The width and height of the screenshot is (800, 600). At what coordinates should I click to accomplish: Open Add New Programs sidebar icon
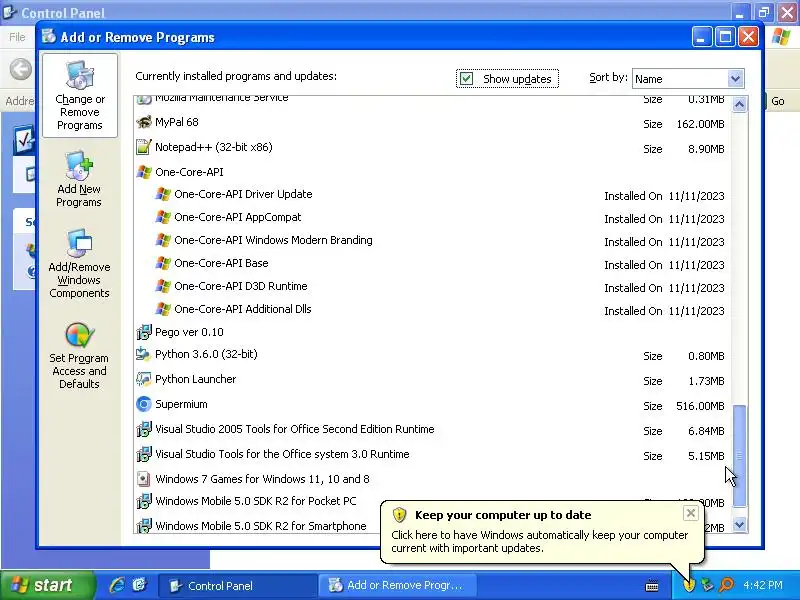click(x=79, y=165)
